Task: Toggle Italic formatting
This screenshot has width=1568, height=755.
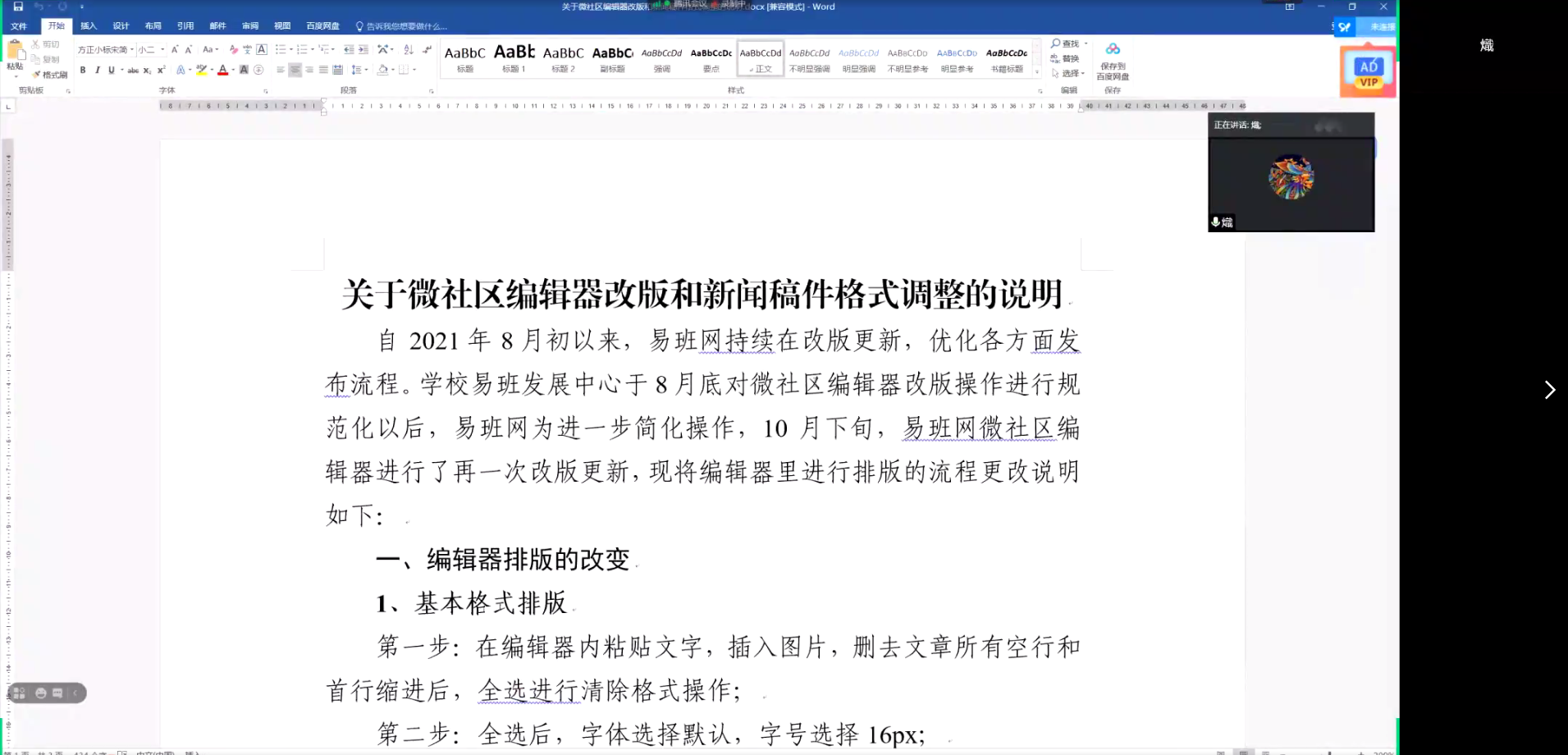Action: (x=97, y=70)
